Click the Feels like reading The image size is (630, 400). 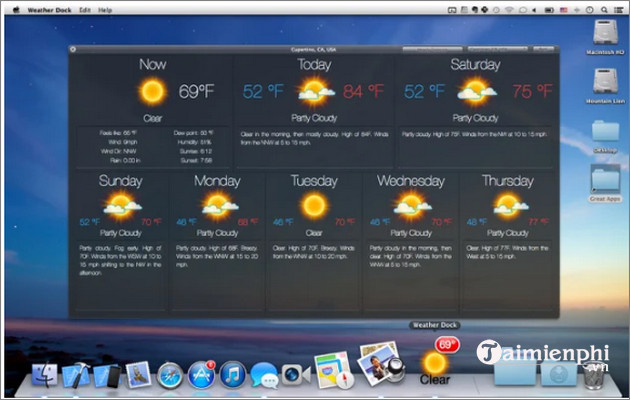point(118,133)
